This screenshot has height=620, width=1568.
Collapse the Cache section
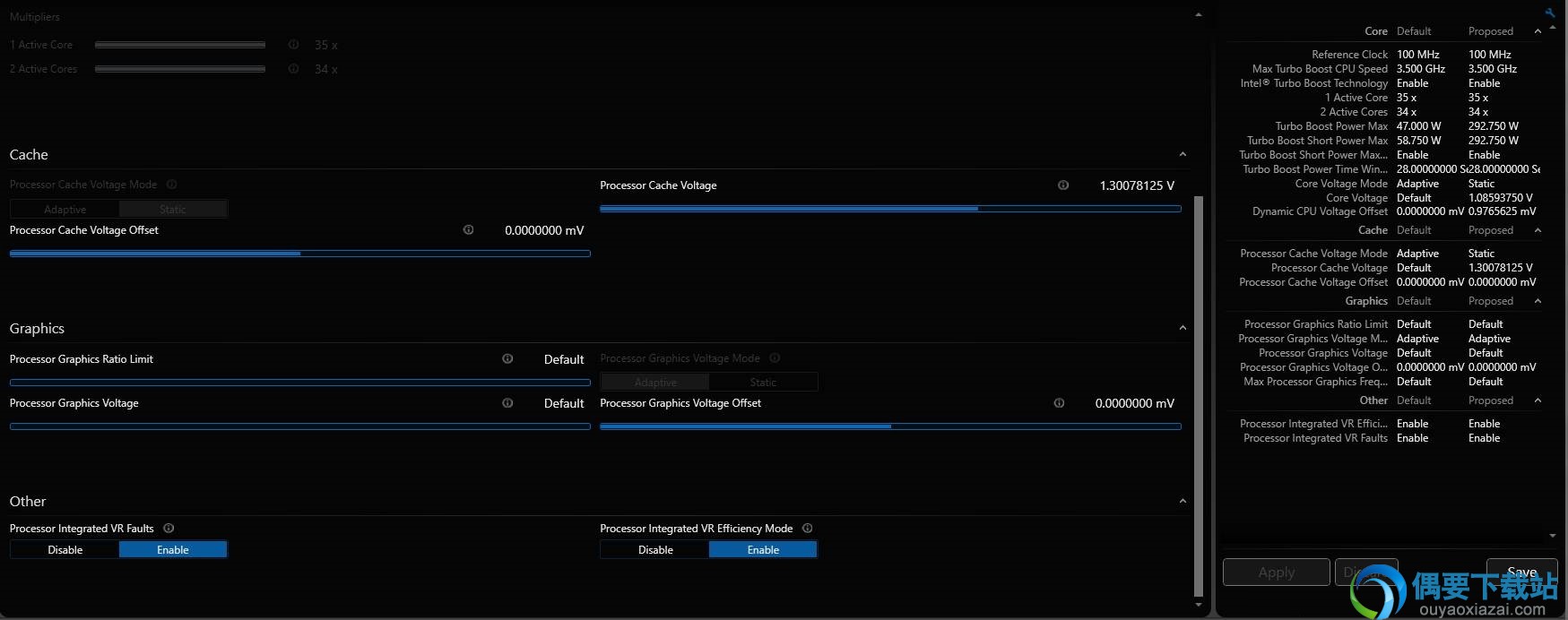tap(1182, 155)
